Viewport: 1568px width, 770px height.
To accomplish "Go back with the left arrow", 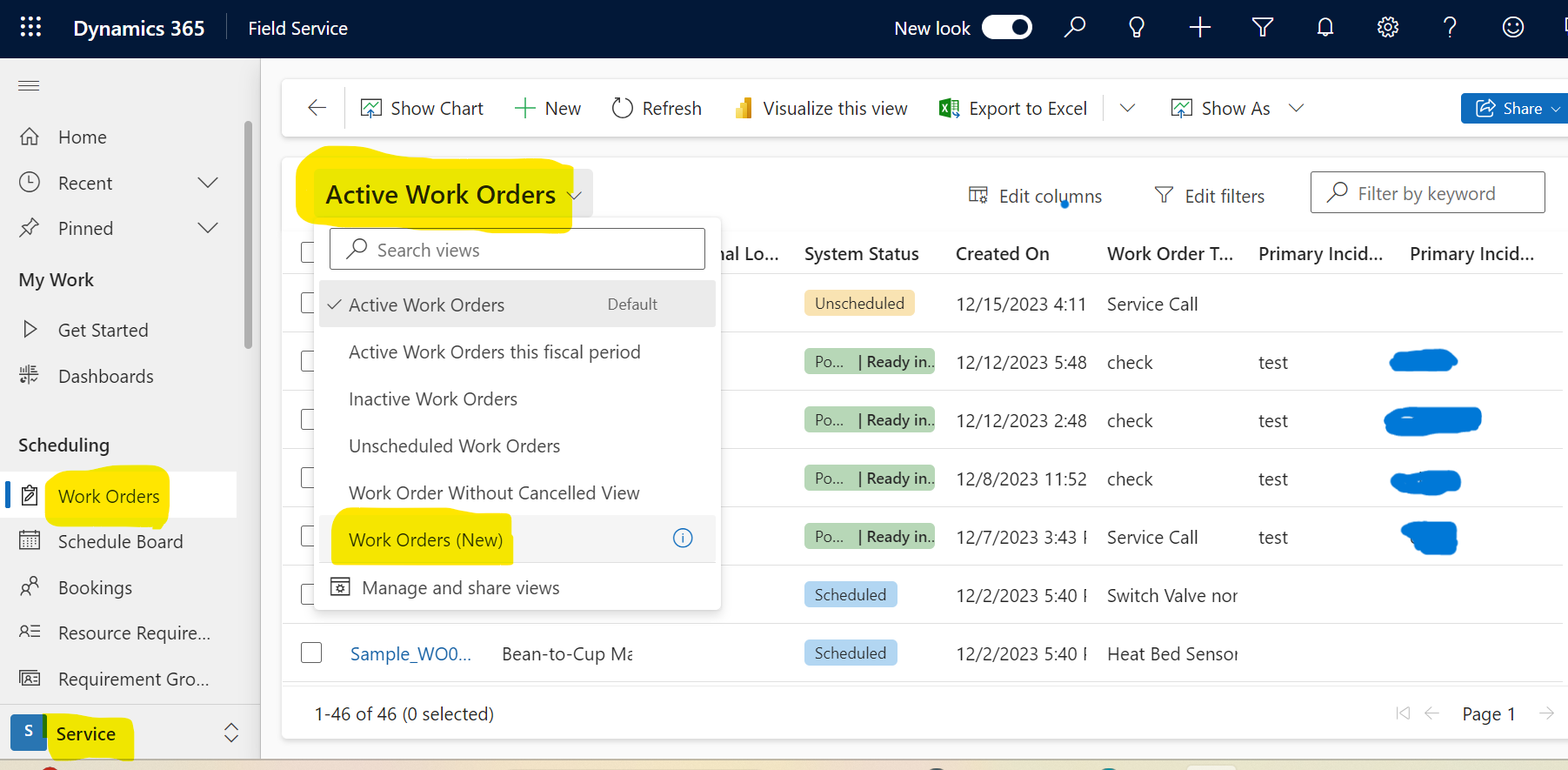I will (317, 108).
